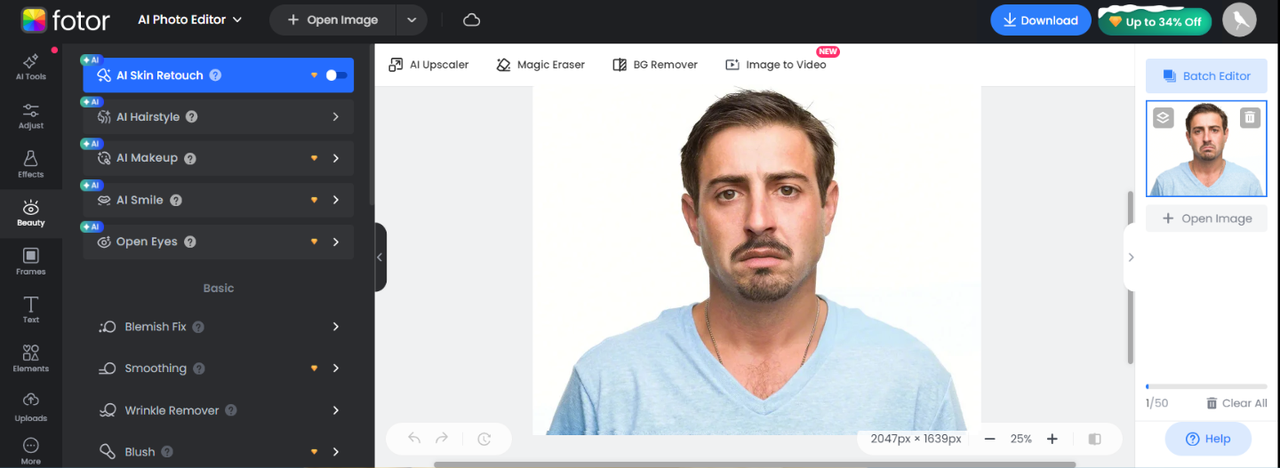Image resolution: width=1280 pixels, height=468 pixels.
Task: Open the Frames sidebar panel
Action: pos(31,262)
